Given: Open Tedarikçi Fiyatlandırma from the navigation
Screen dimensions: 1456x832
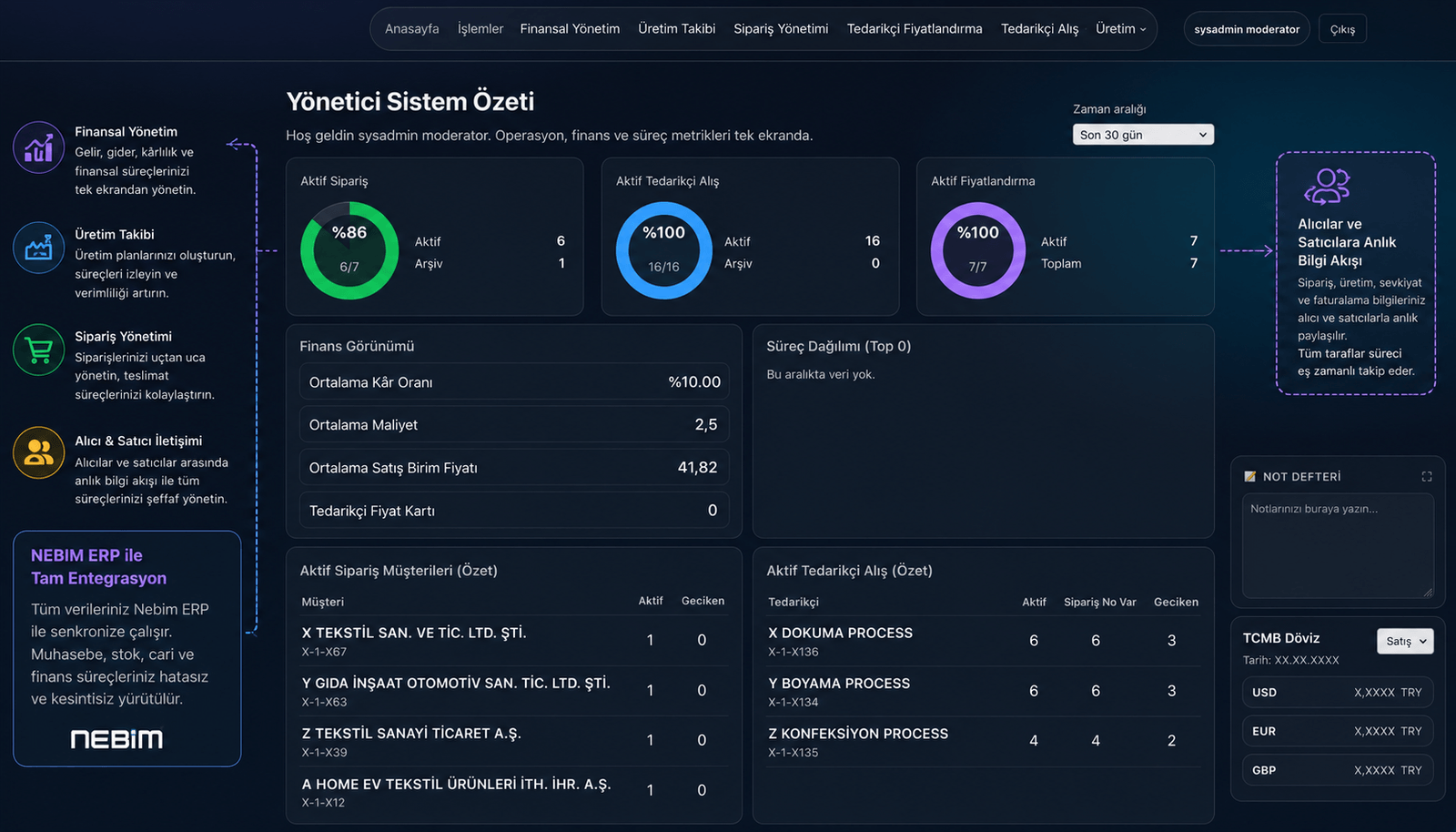Looking at the screenshot, I should click(x=915, y=29).
